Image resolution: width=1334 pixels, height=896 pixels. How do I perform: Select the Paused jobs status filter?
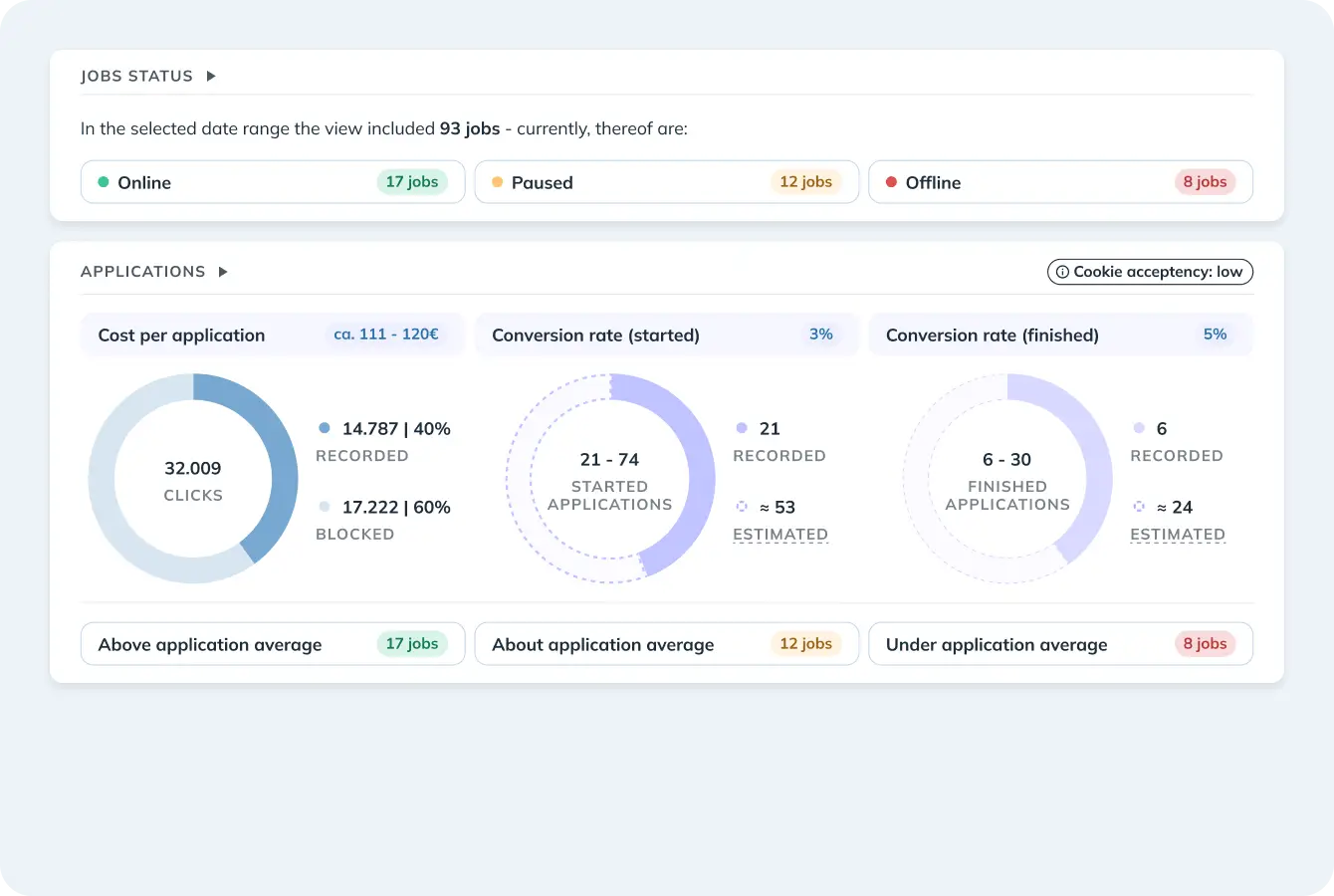click(666, 182)
